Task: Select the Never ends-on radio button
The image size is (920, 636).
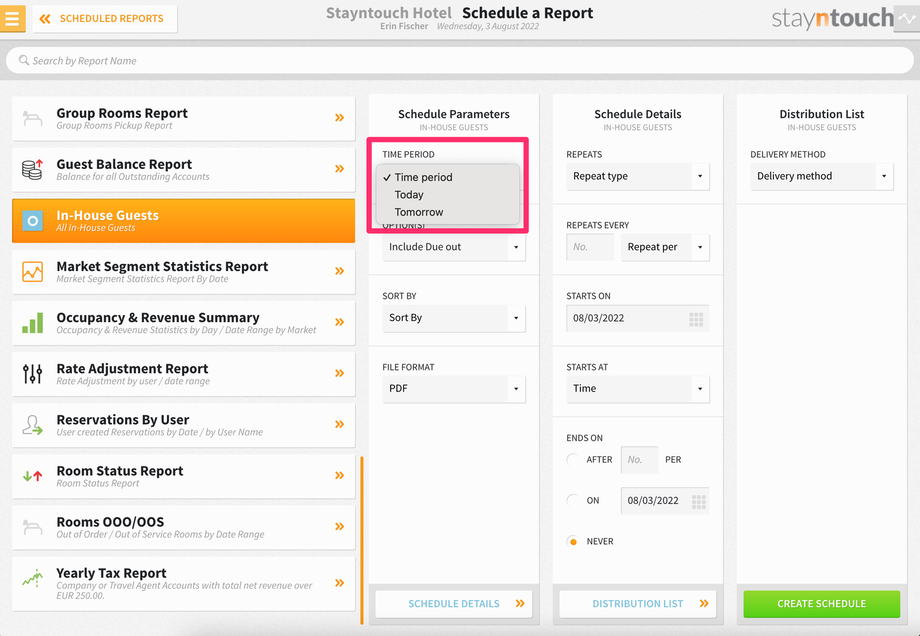Action: (x=573, y=542)
